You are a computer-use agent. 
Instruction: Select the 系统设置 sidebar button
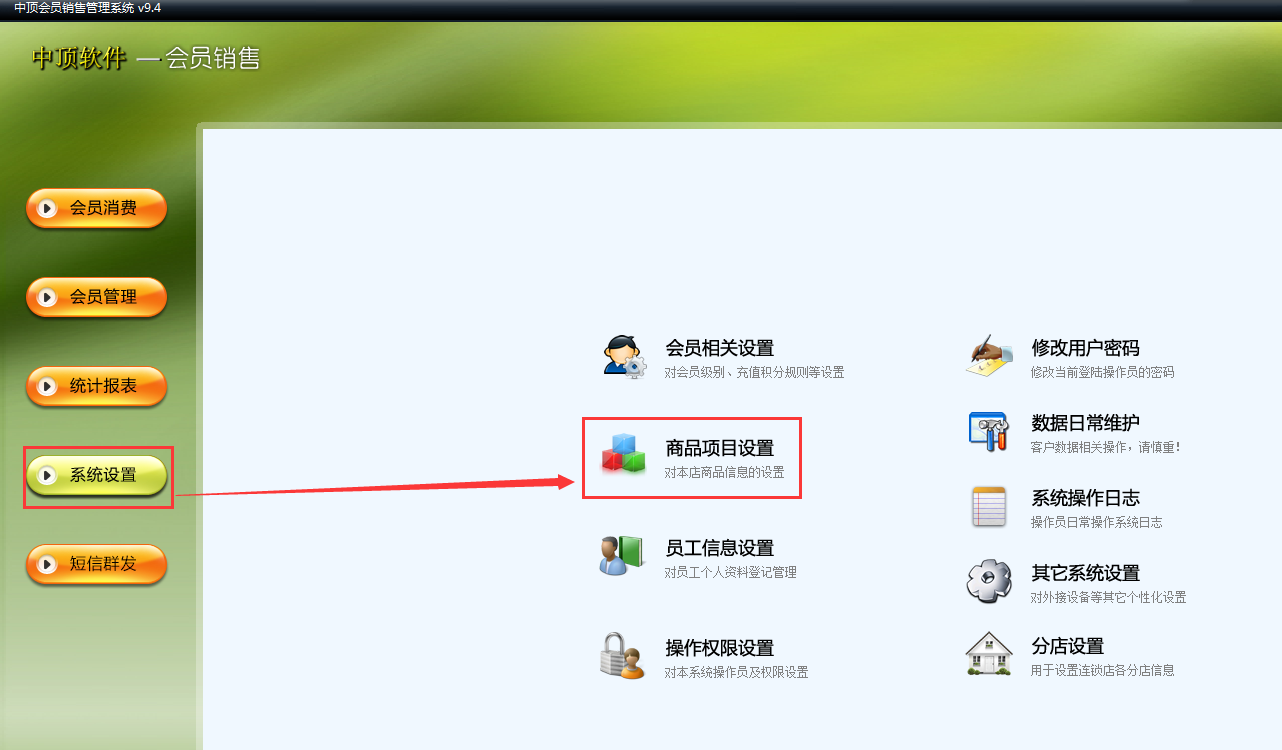pos(96,475)
